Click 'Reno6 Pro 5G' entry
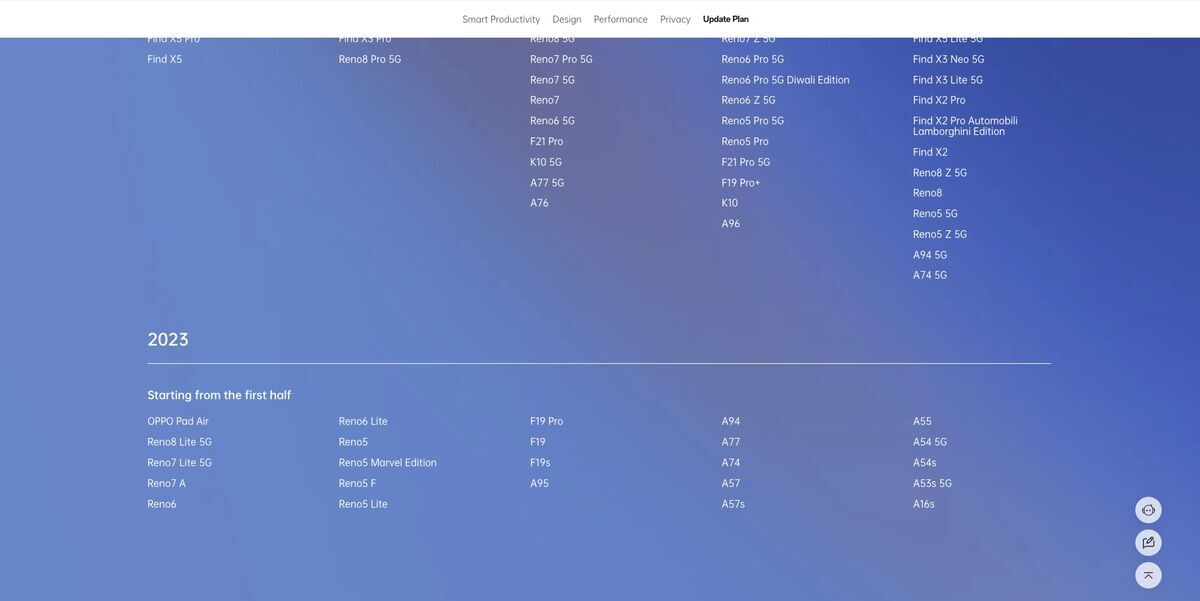This screenshot has height=601, width=1200. coord(753,59)
